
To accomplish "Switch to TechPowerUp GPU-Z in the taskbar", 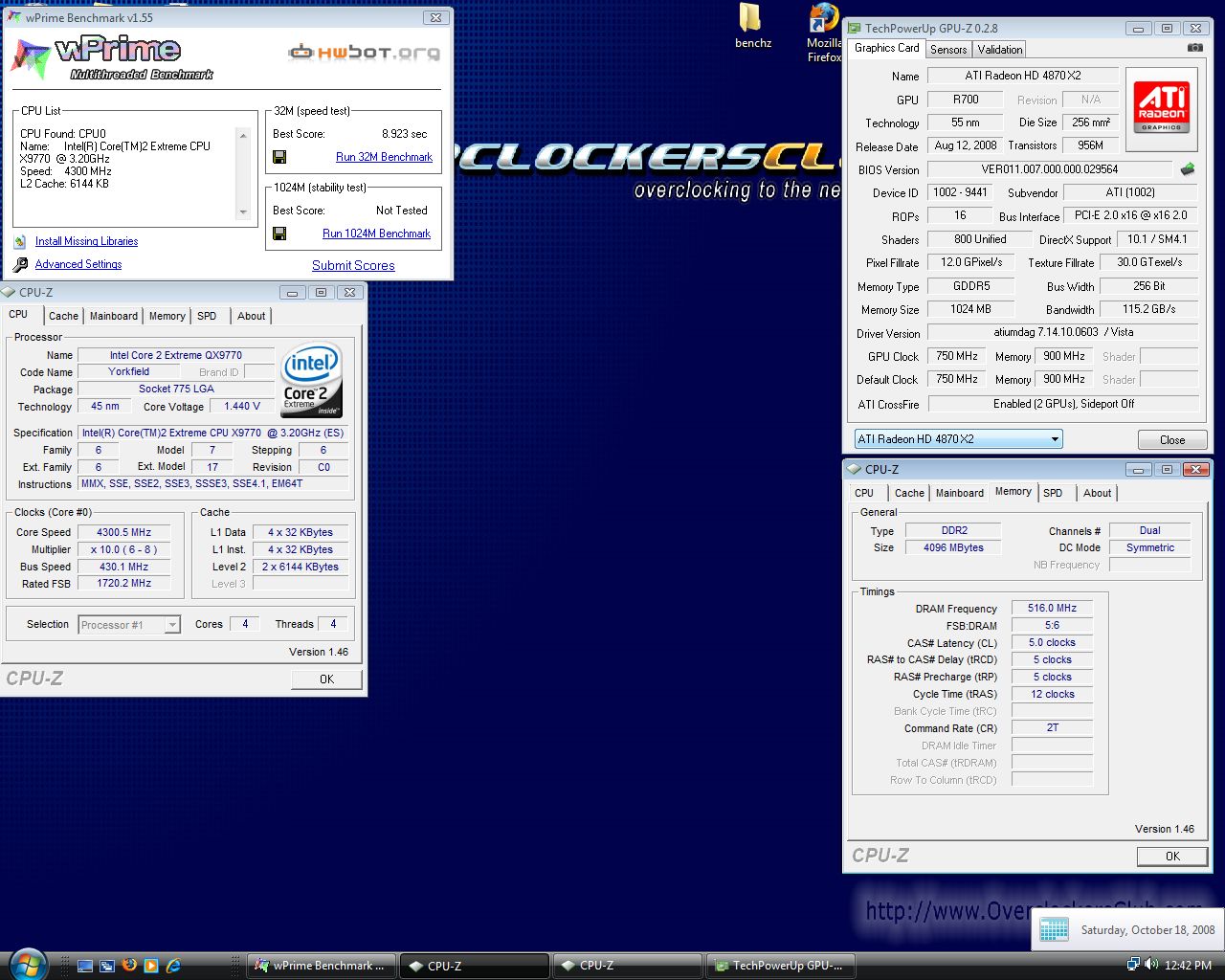I will point(780,966).
